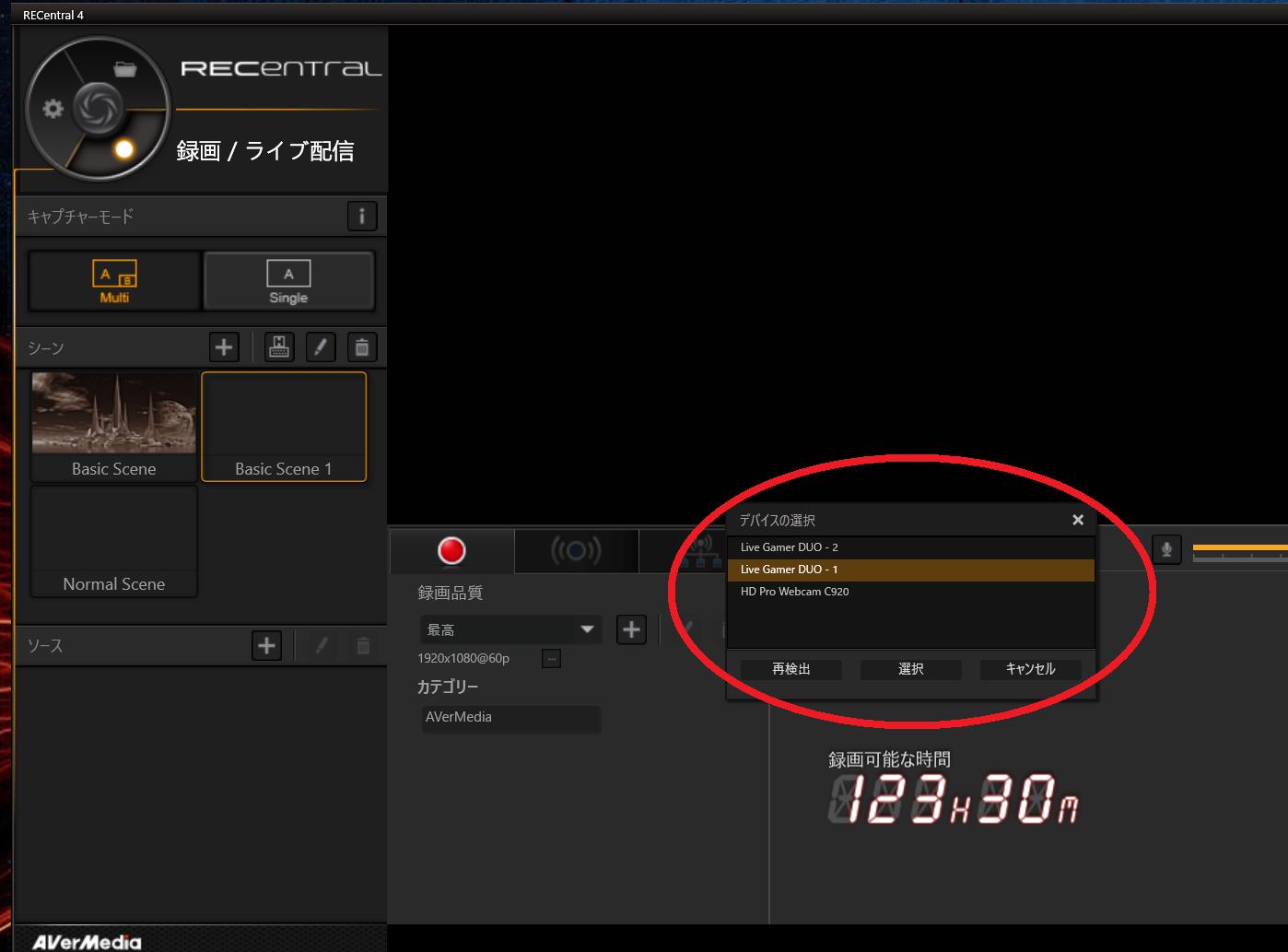Open the recording quality dropdown 最高
The width and height of the screenshot is (1288, 952).
[x=510, y=629]
